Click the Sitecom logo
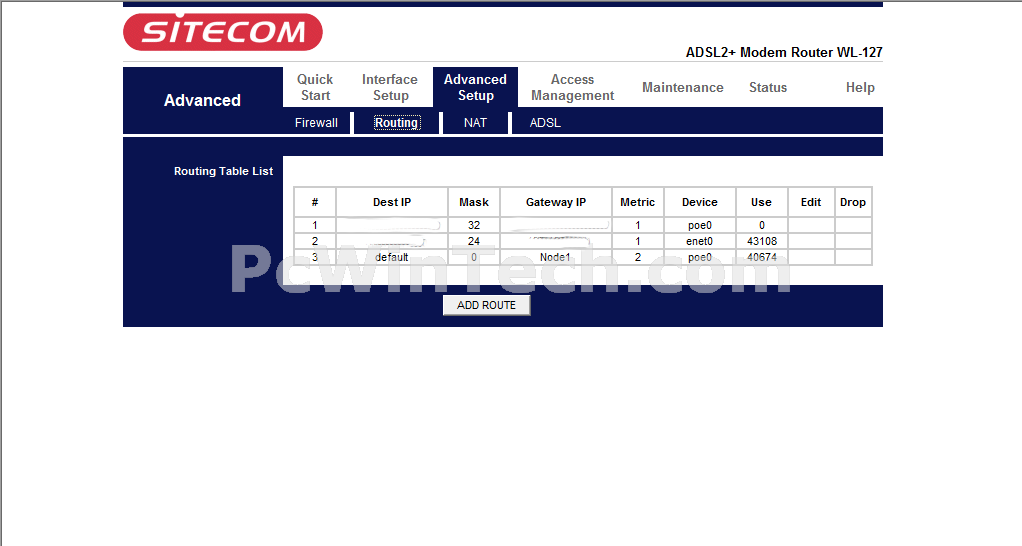 click(x=223, y=31)
